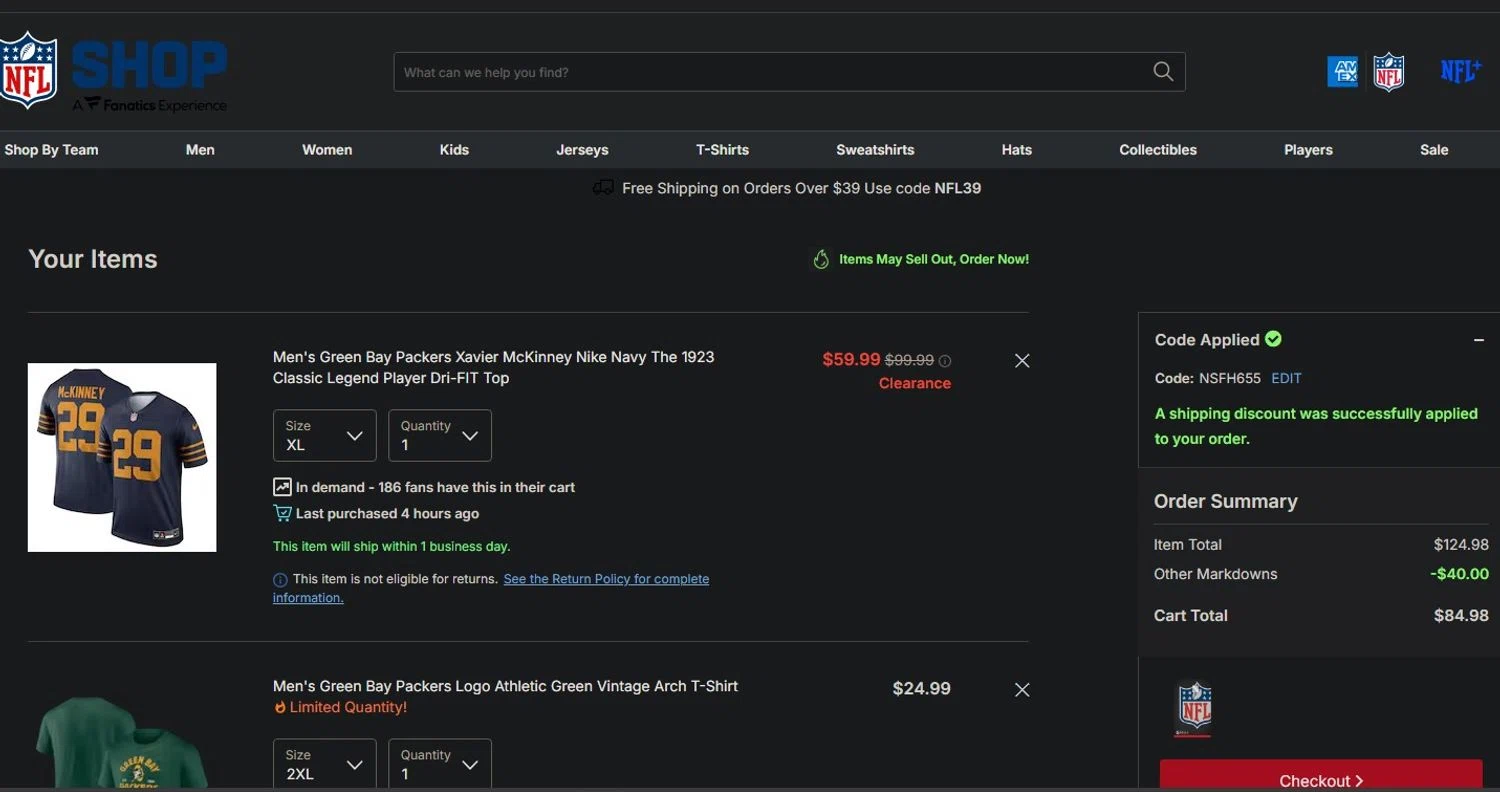
Task: Click the search input field
Action: (789, 72)
